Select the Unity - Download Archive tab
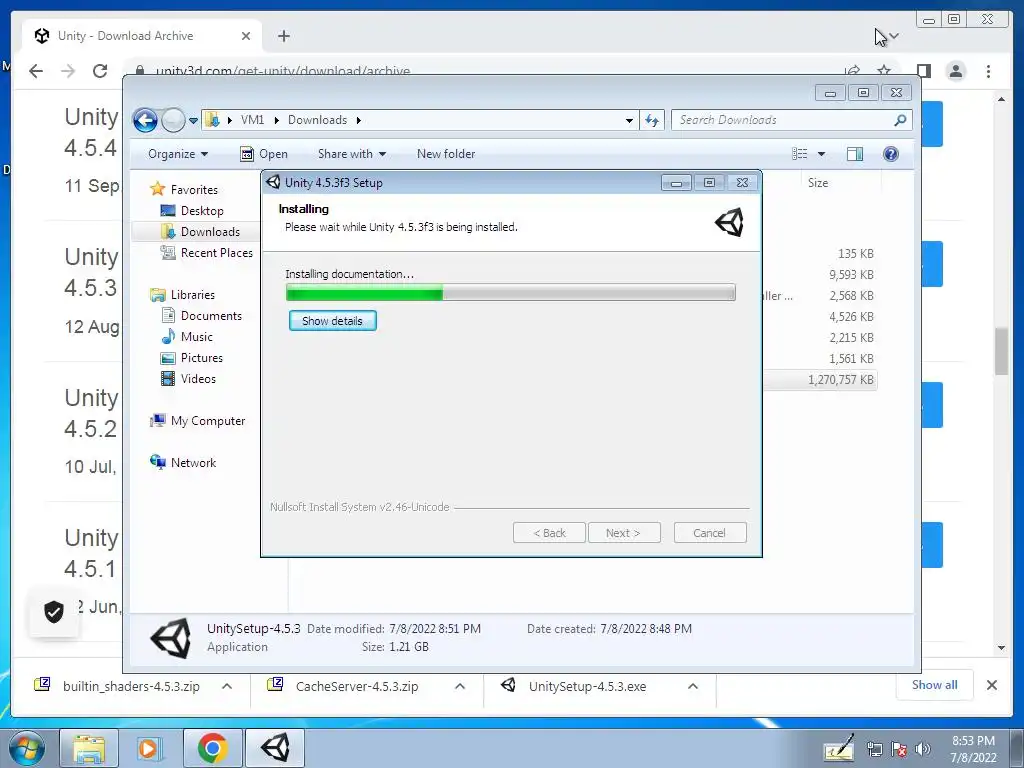 [142, 36]
